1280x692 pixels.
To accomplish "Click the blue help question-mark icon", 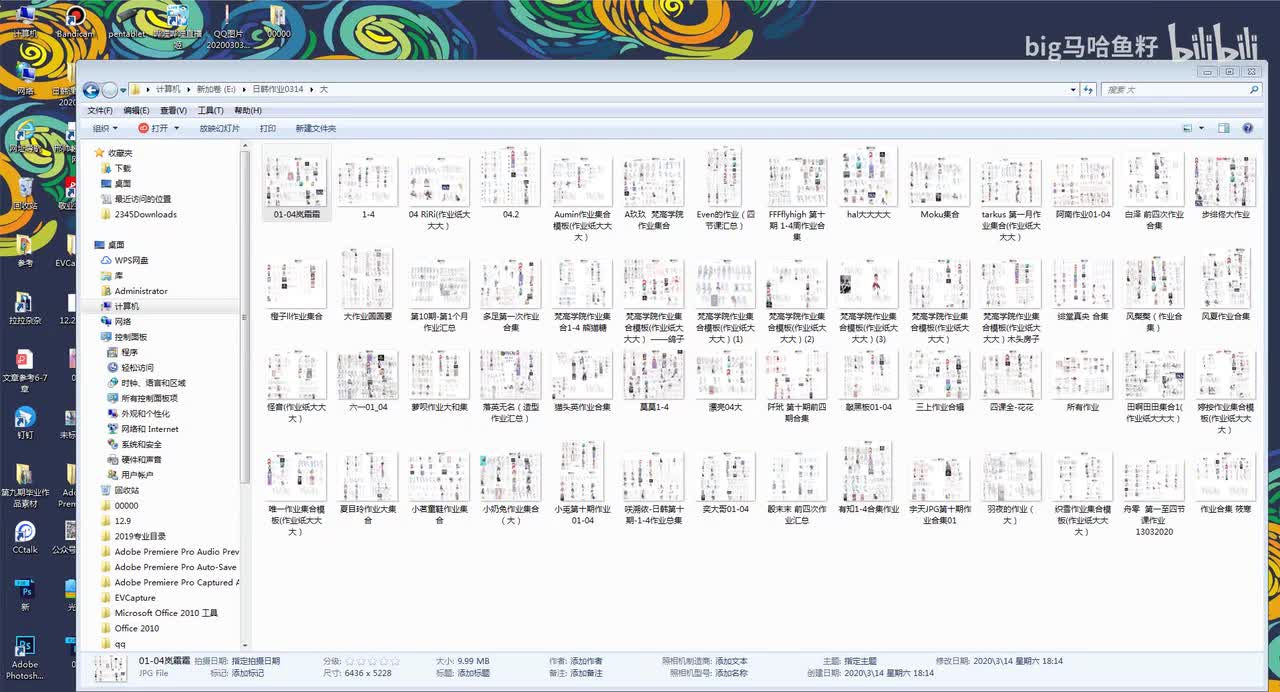I will tap(1247, 128).
